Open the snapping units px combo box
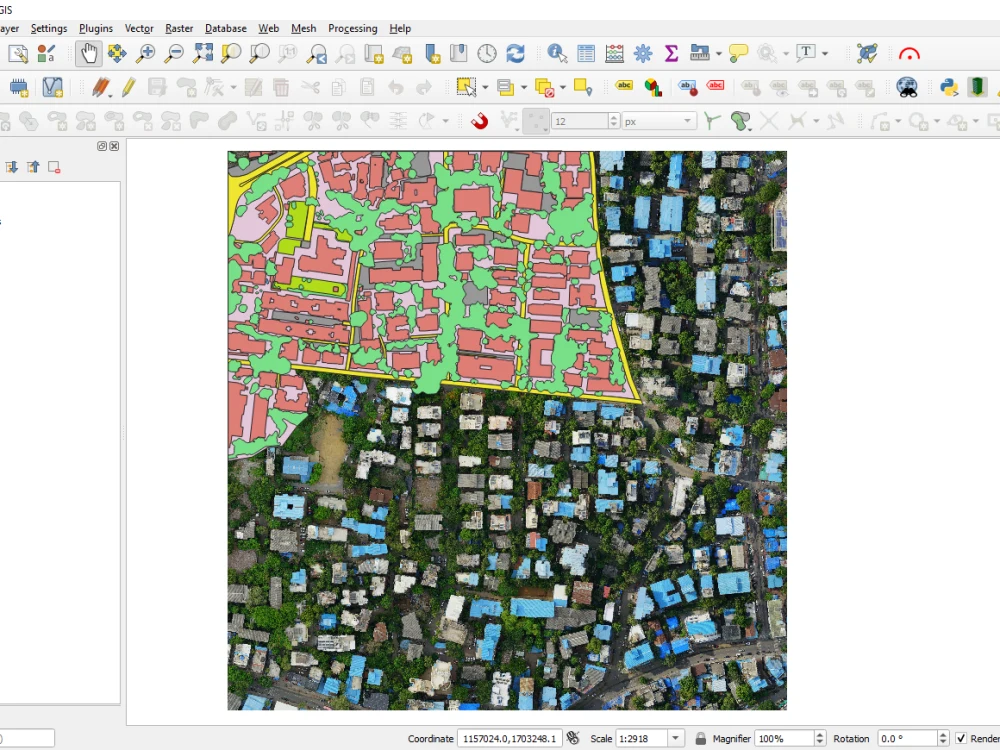The width and height of the screenshot is (1000, 750). (658, 120)
